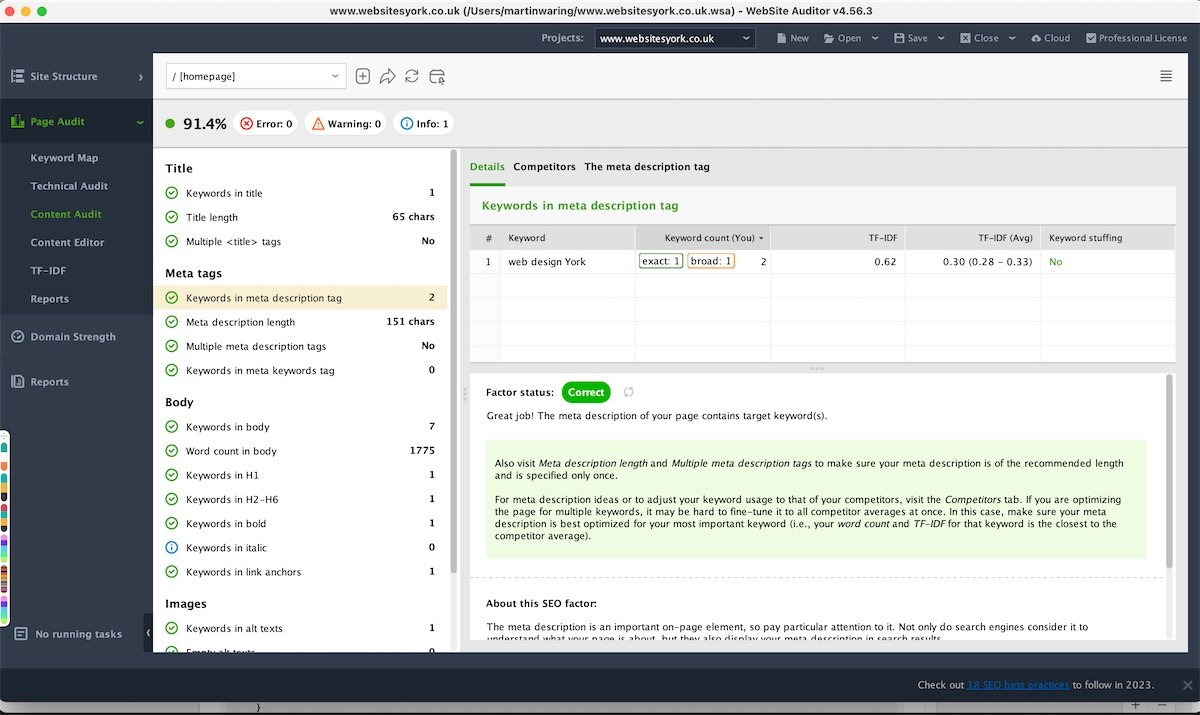Switch to the Competitors tab
Screen dimensions: 1200x715
[544, 167]
